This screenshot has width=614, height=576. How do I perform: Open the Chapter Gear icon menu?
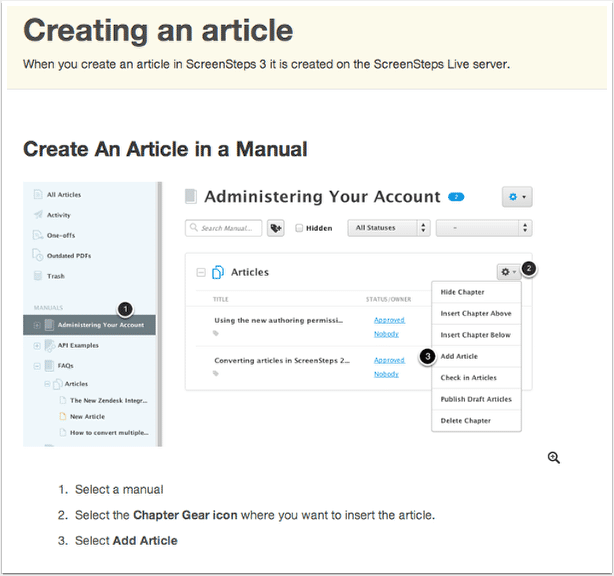click(x=508, y=271)
